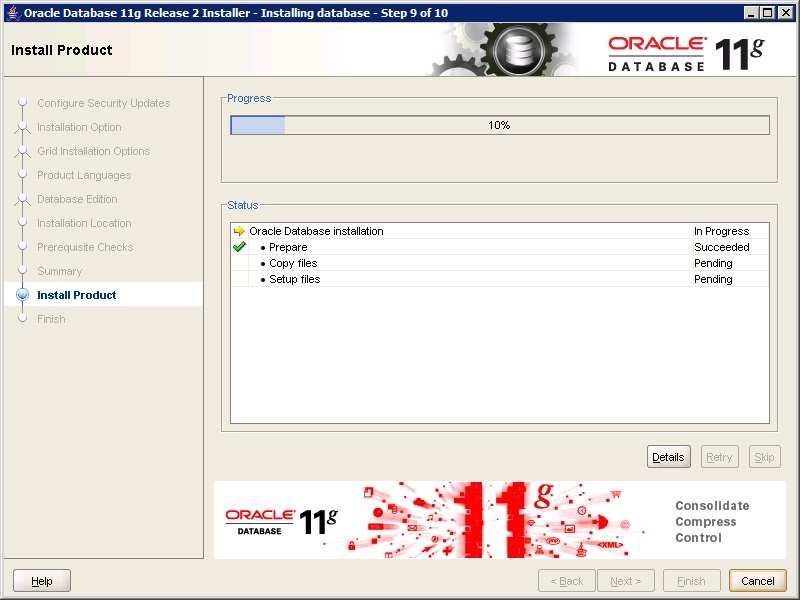Screen dimensions: 800x600
Task: Click the yellow arrow in-progress icon
Action: tap(239, 231)
